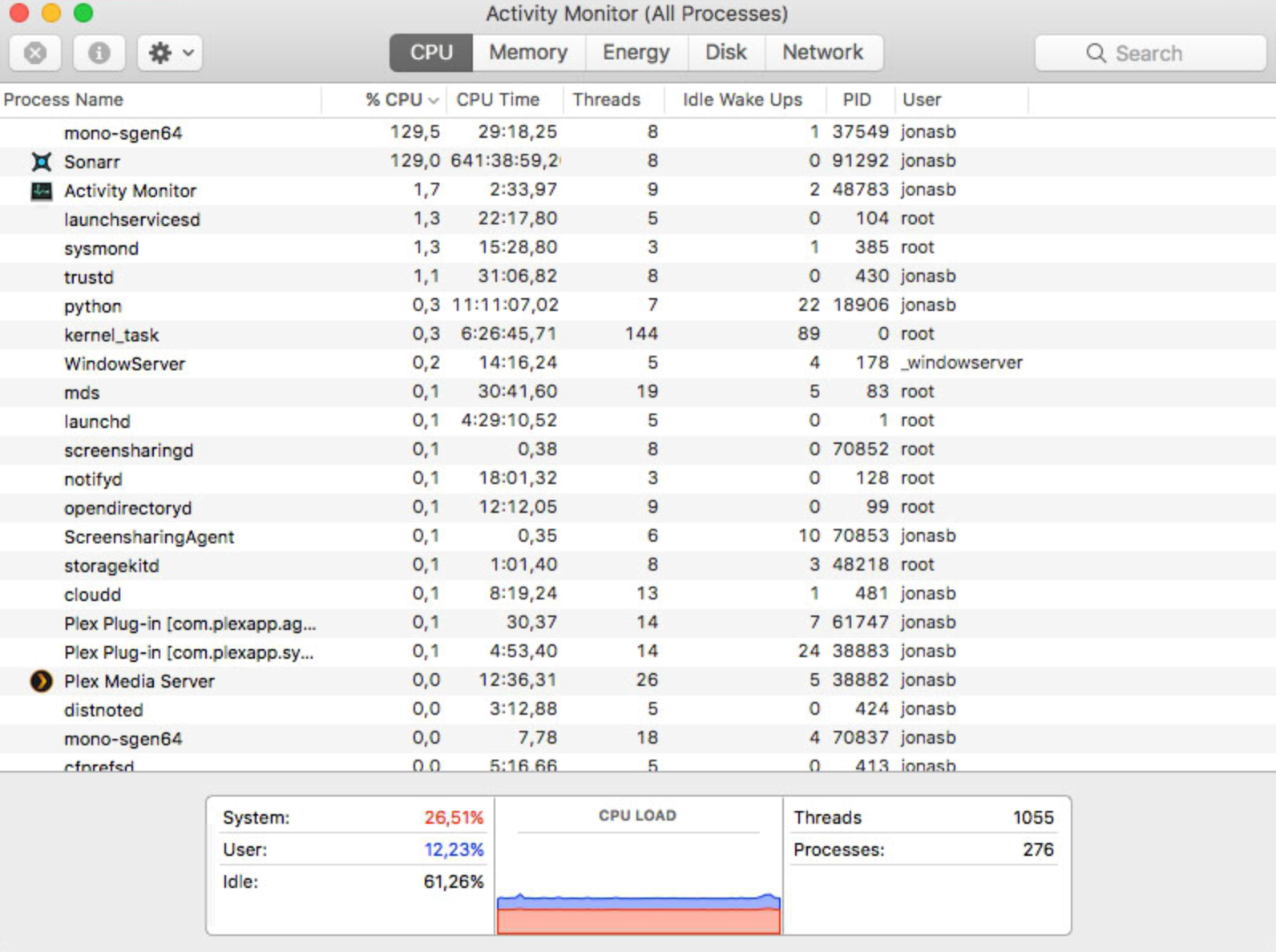Image resolution: width=1276 pixels, height=952 pixels.
Task: Select the WindowServer process
Action: (x=638, y=363)
